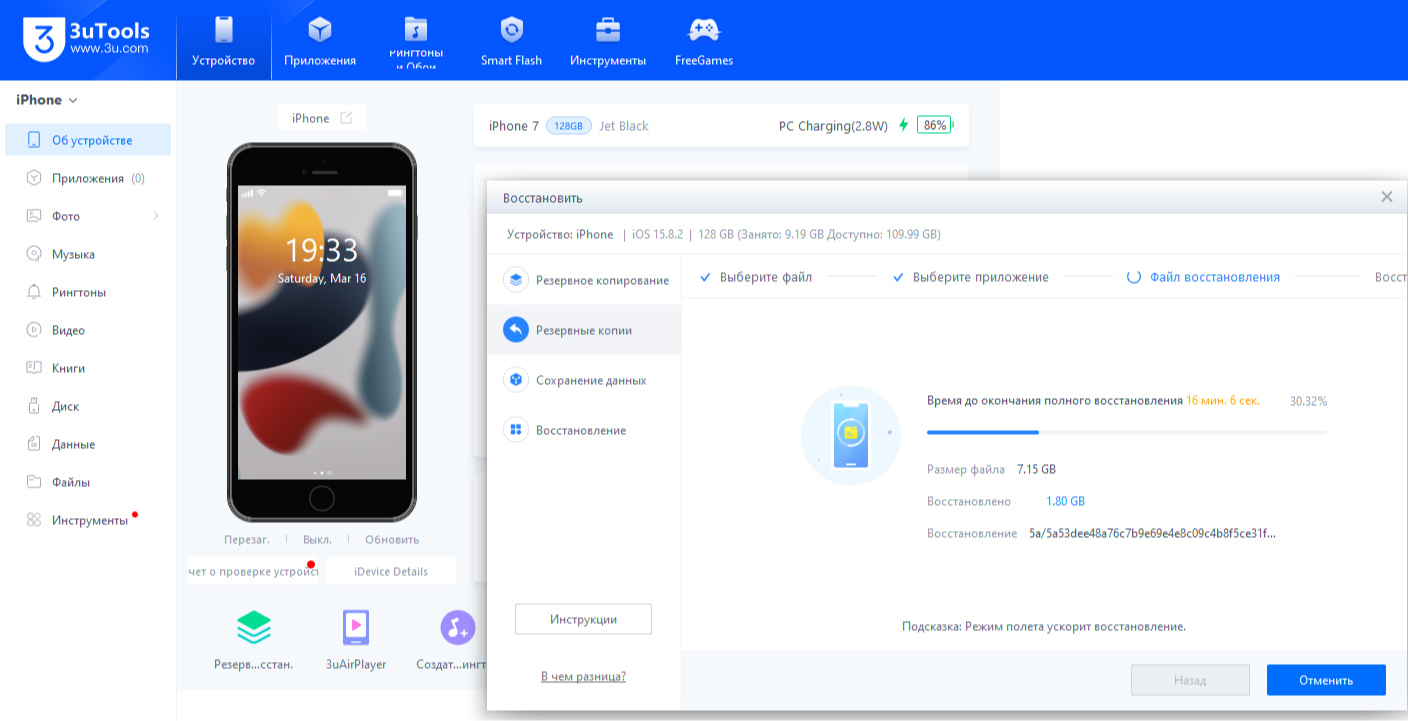Viewport: 1408px width, 721px height.
Task: Click the Инструкции button
Action: pos(583,619)
